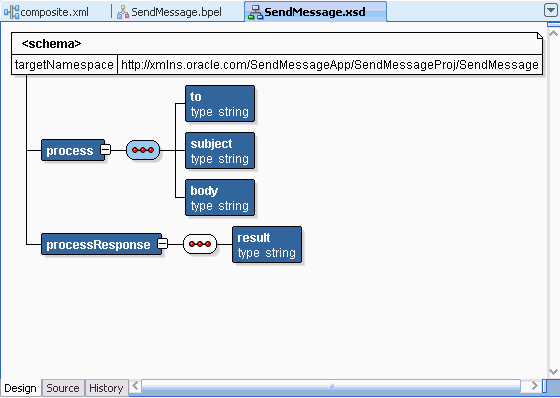The image size is (560, 398).
Task: Switch to the Design view tab
Action: tap(20, 388)
